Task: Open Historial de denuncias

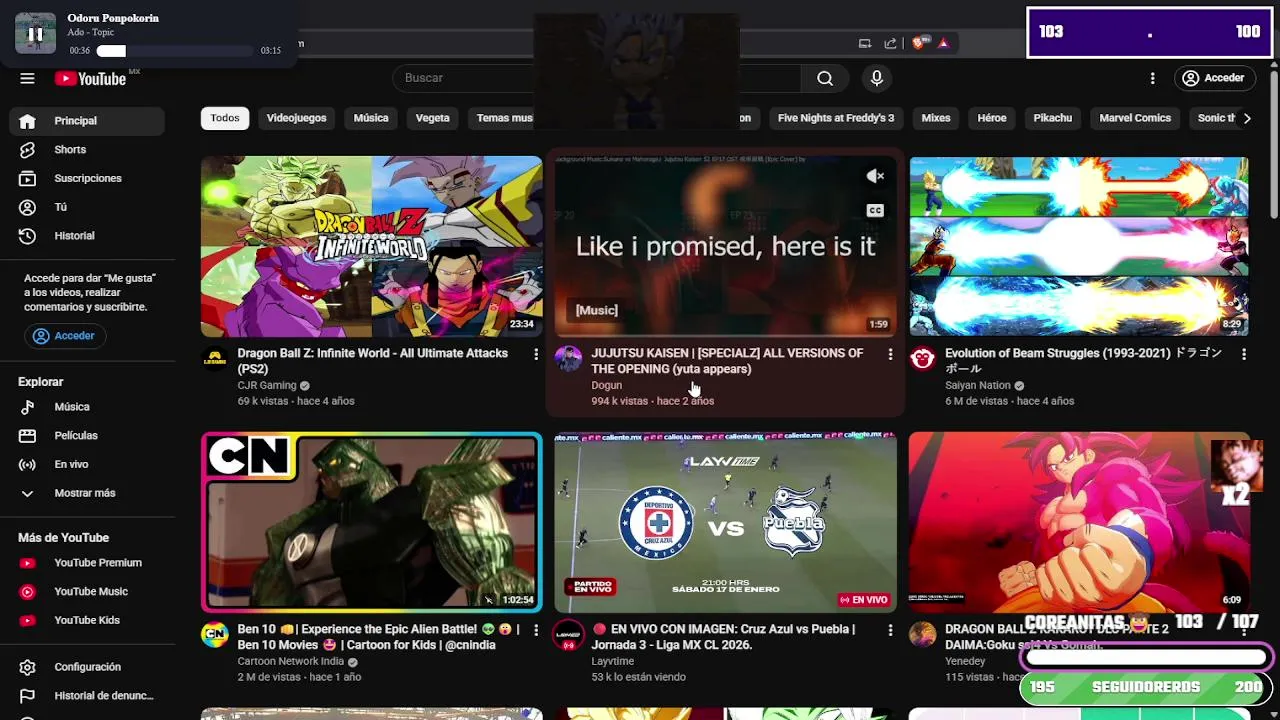Action: coord(87,696)
